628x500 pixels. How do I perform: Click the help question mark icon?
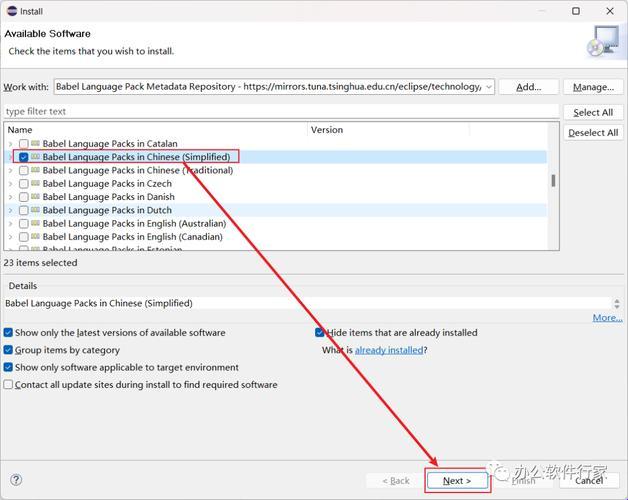tap(16, 480)
